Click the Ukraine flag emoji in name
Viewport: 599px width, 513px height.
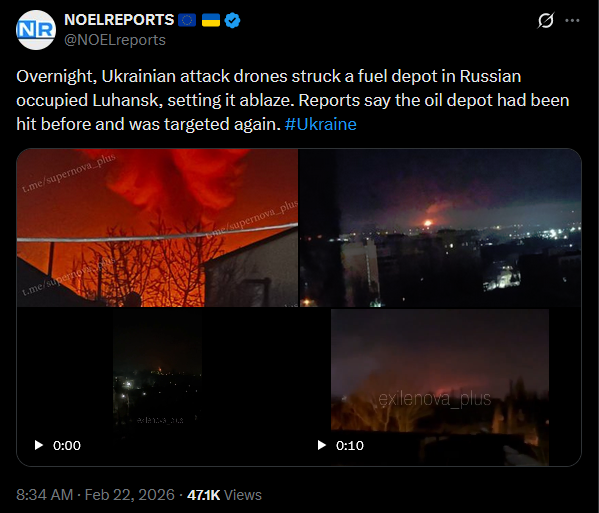(211, 20)
